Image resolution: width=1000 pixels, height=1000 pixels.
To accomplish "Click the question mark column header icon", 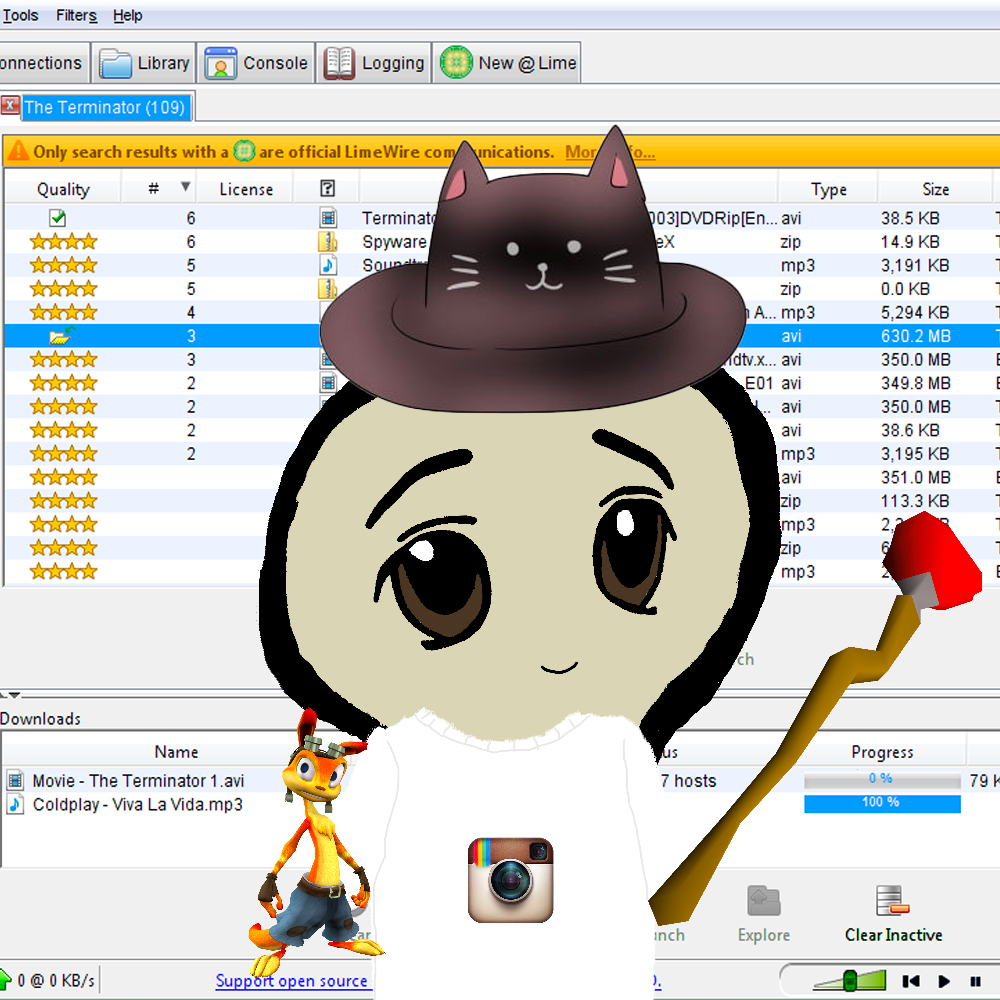I will 327,188.
